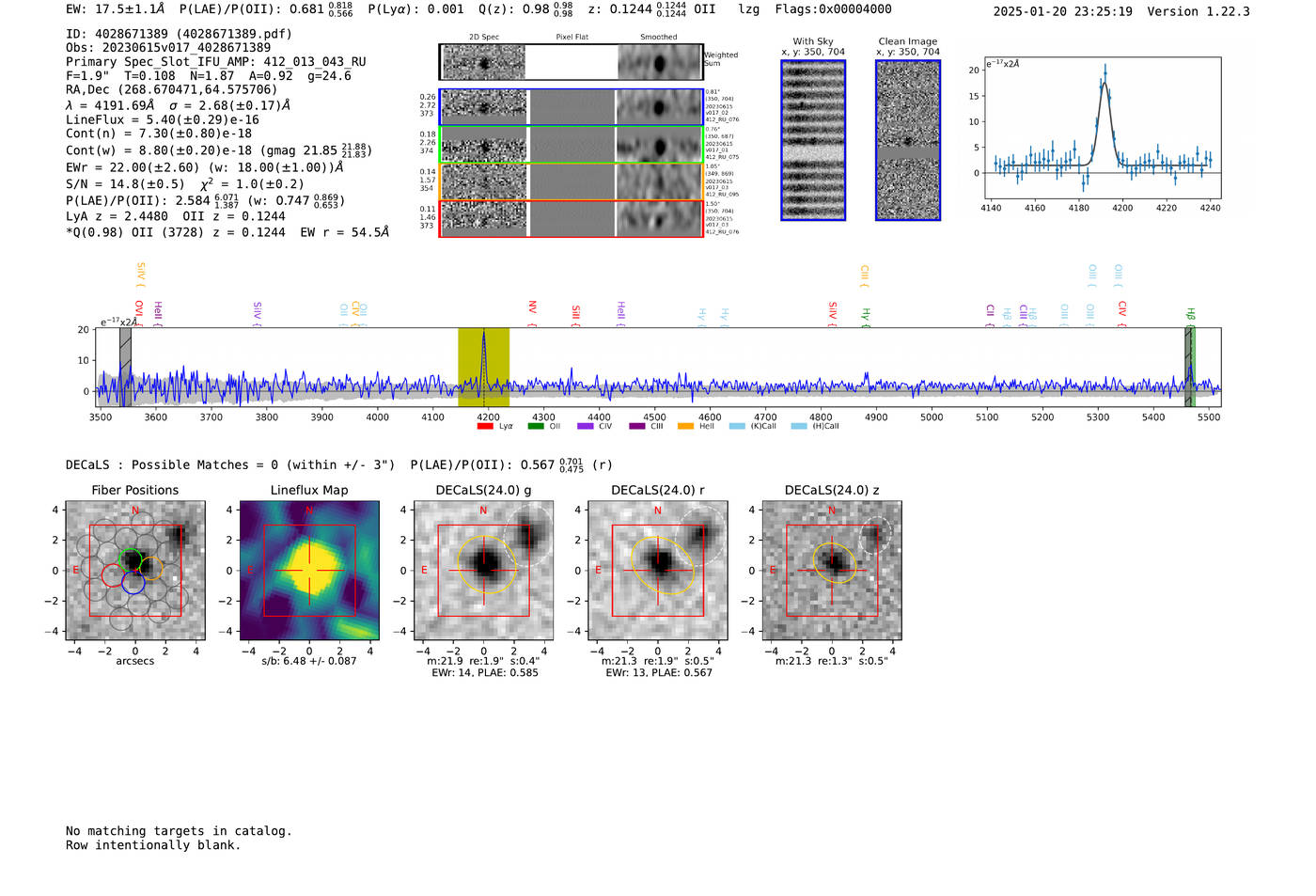Click the Weighted Sum label
Screen dimensions: 1316x896
coord(721,59)
